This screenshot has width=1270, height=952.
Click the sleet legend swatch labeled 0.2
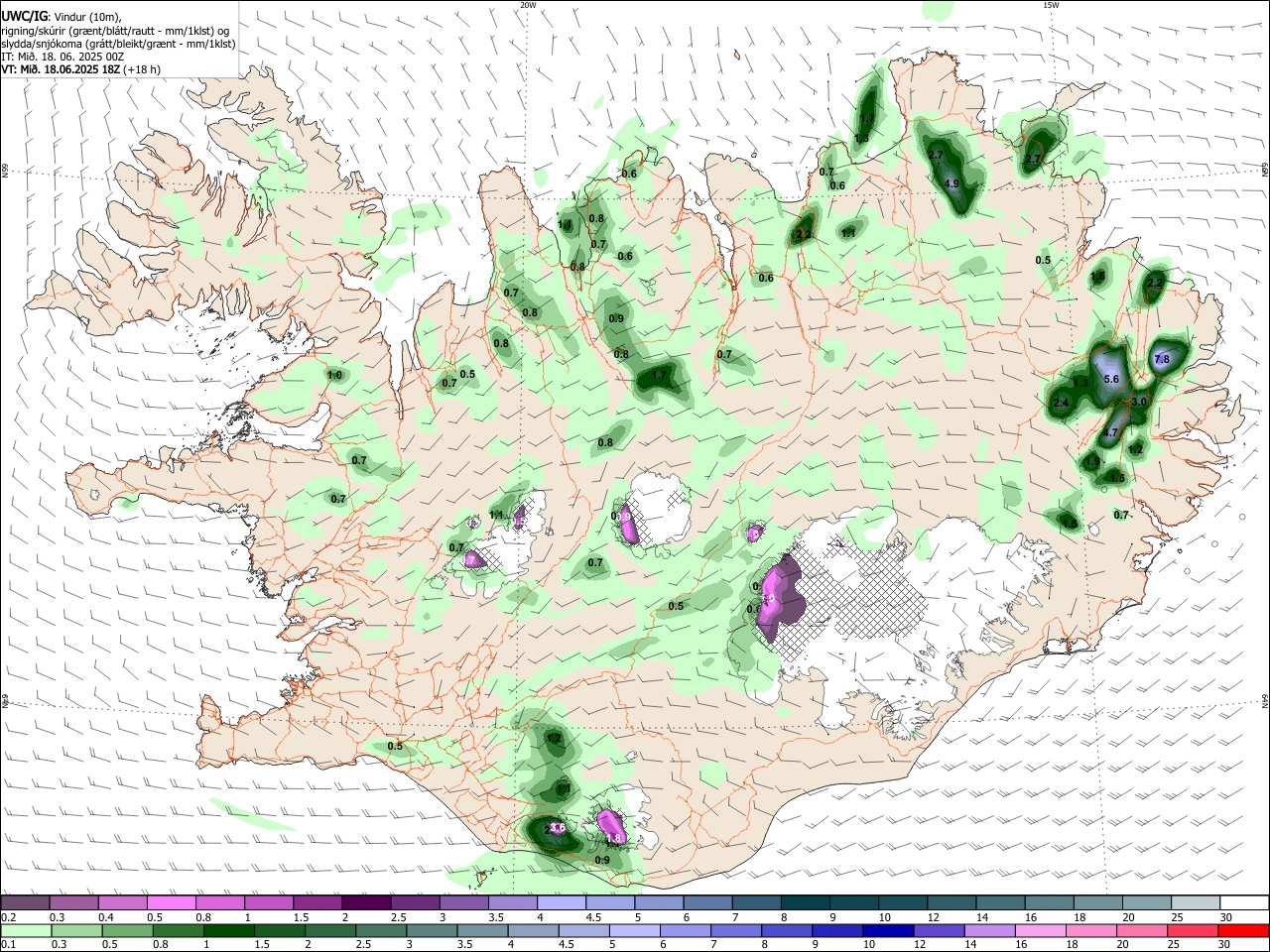25,902
